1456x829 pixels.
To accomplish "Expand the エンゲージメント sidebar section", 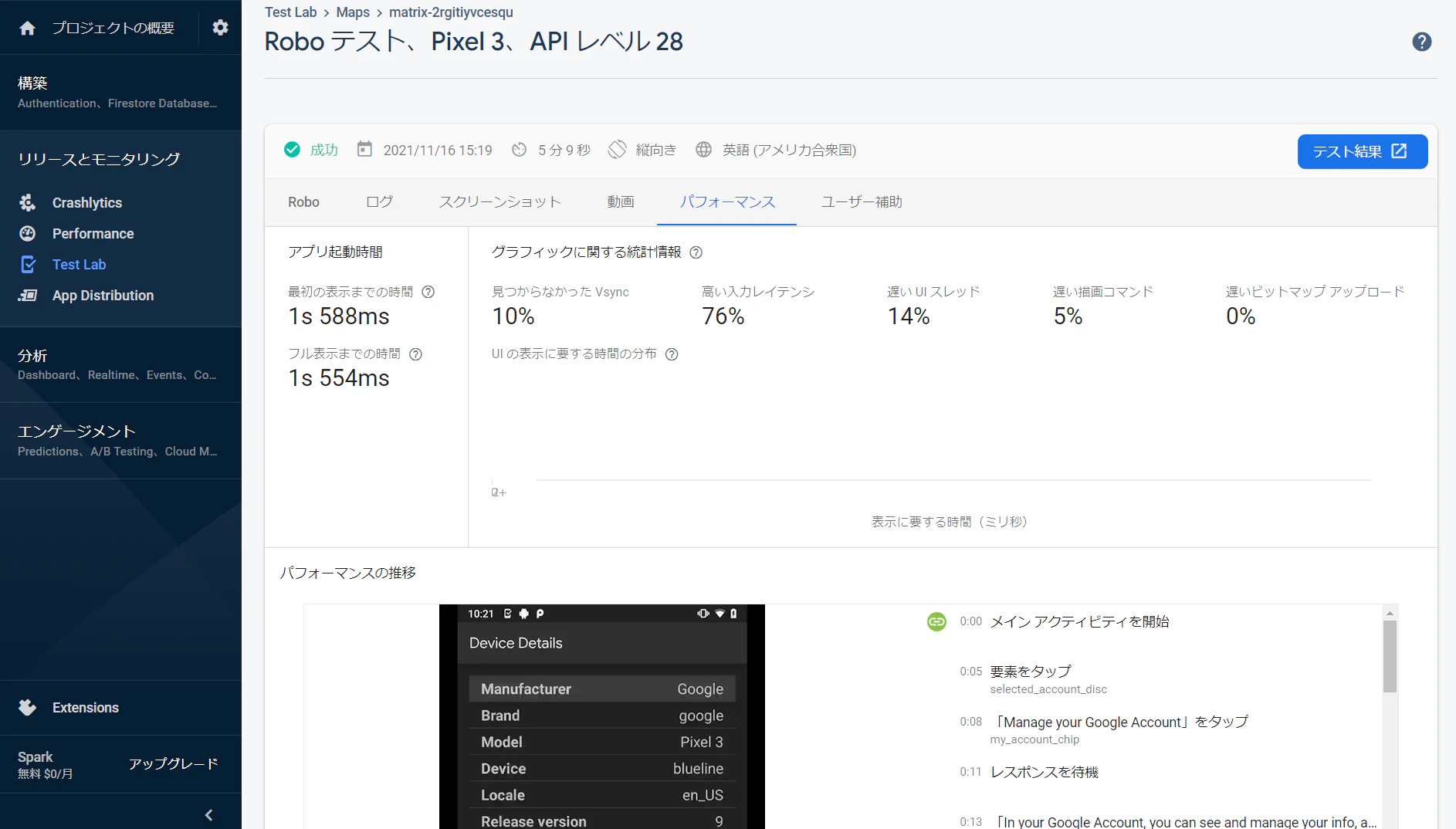I will click(x=120, y=440).
